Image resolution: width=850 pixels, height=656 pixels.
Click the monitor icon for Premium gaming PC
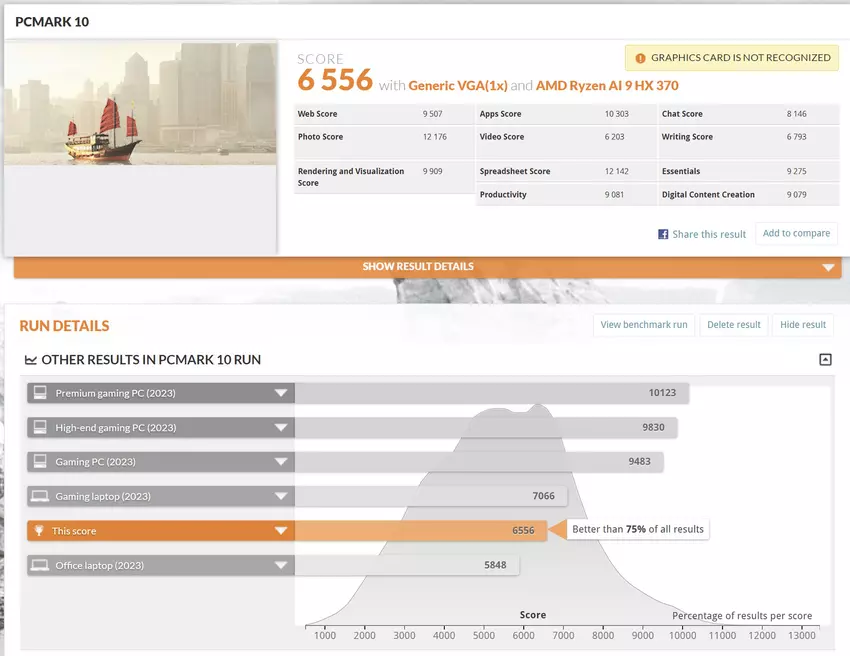[40, 393]
